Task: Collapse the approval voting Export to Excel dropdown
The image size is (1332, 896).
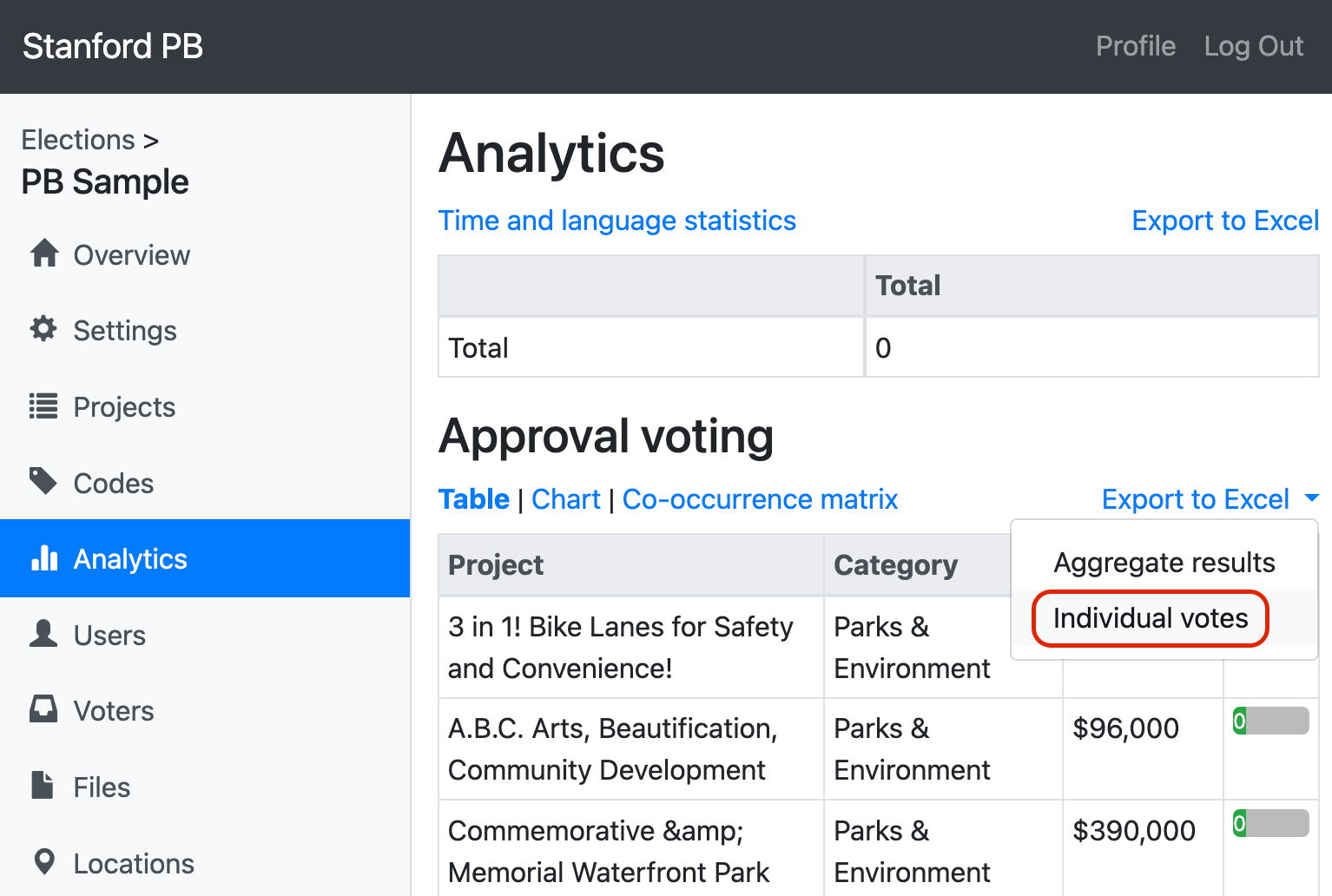Action: pyautogui.click(x=1210, y=499)
